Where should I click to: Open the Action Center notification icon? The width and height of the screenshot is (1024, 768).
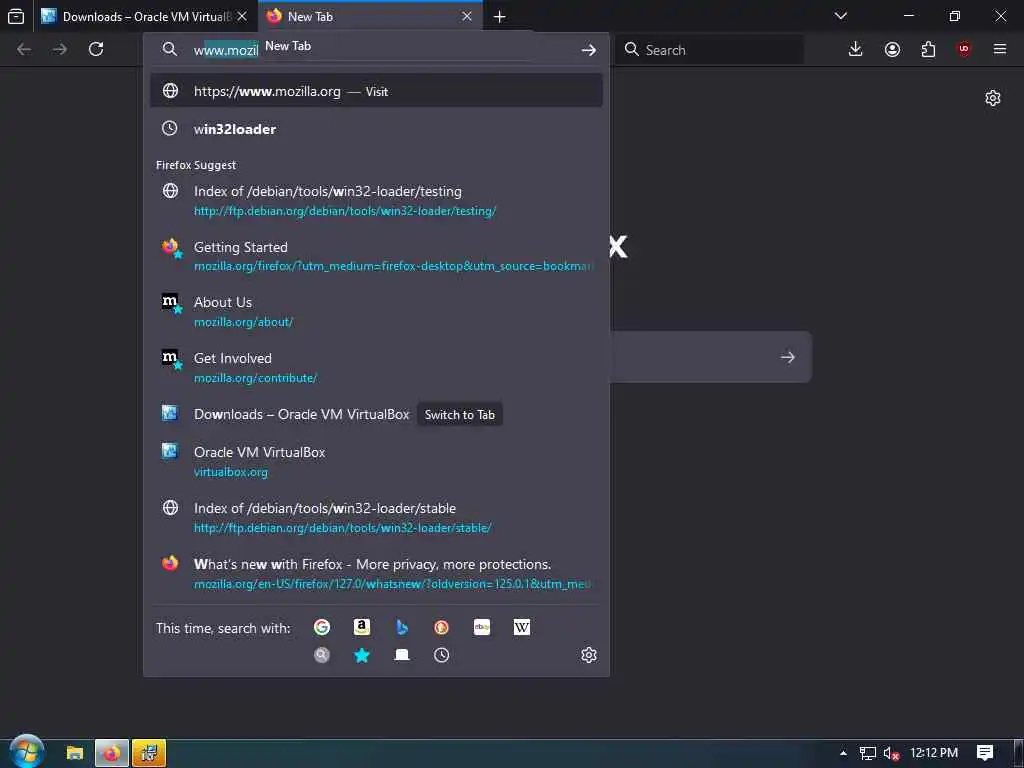985,753
